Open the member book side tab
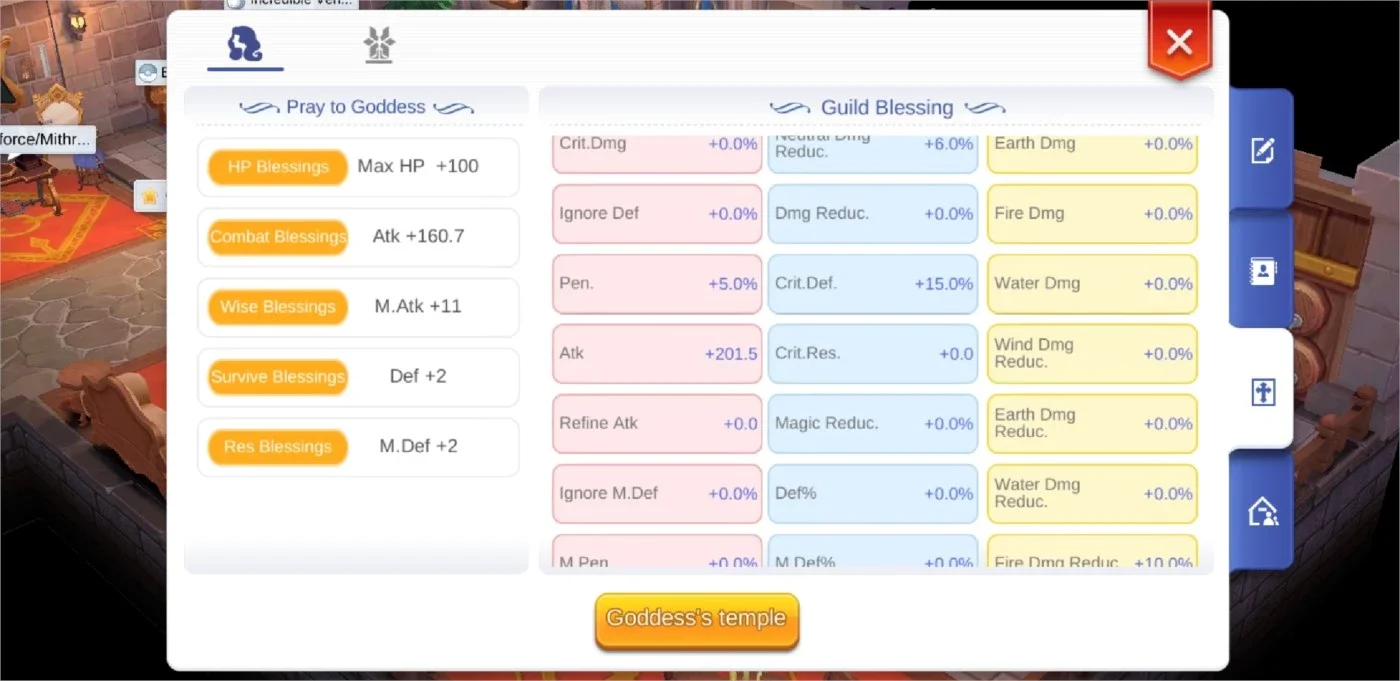 pyautogui.click(x=1262, y=272)
